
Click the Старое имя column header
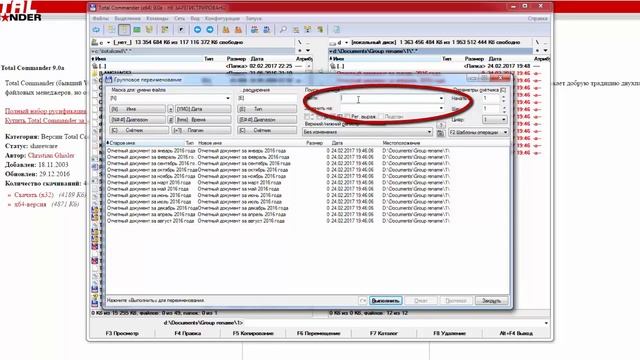pos(145,143)
